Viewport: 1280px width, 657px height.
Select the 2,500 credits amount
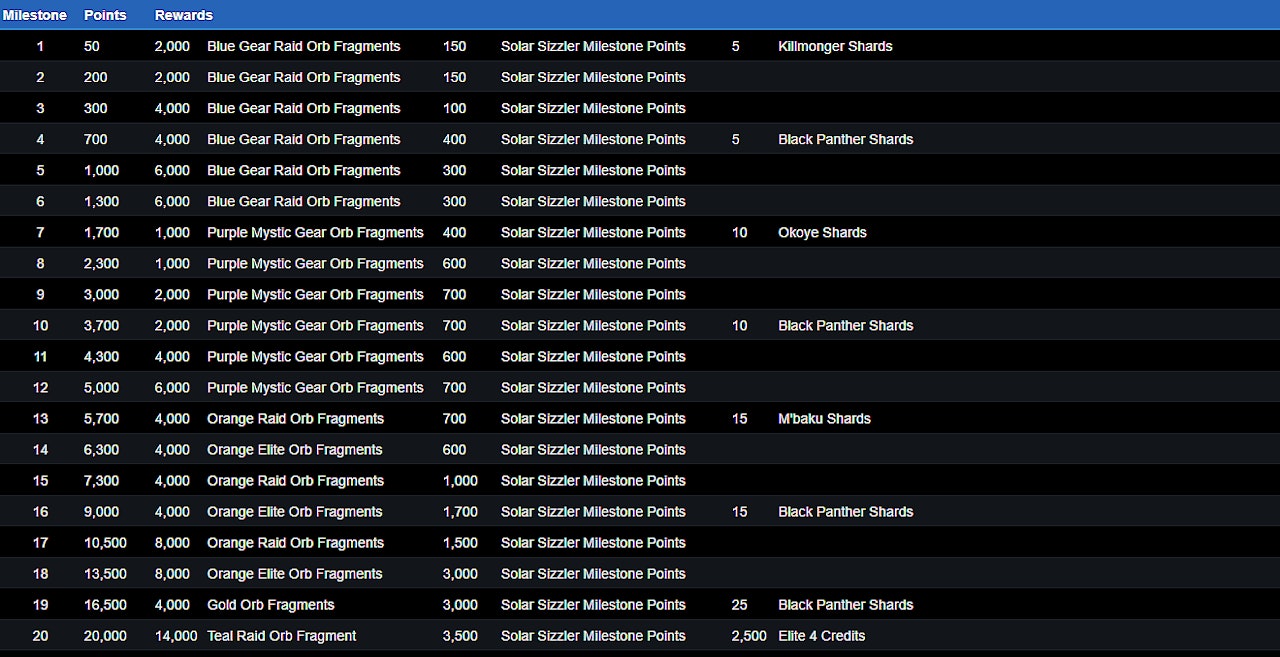[x=749, y=635]
